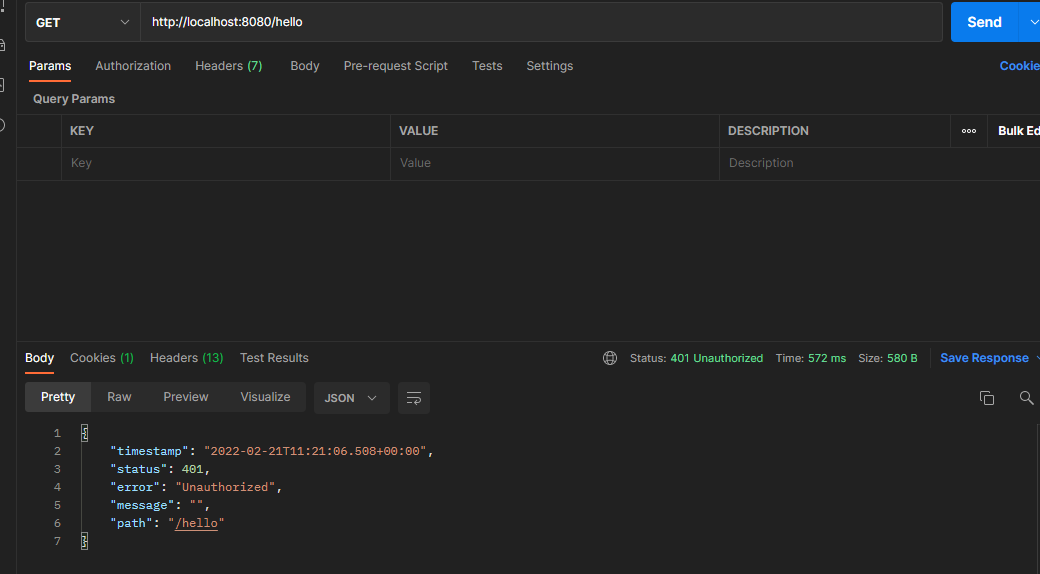Click the KEY column header
The height and width of the screenshot is (574, 1040).
click(82, 131)
